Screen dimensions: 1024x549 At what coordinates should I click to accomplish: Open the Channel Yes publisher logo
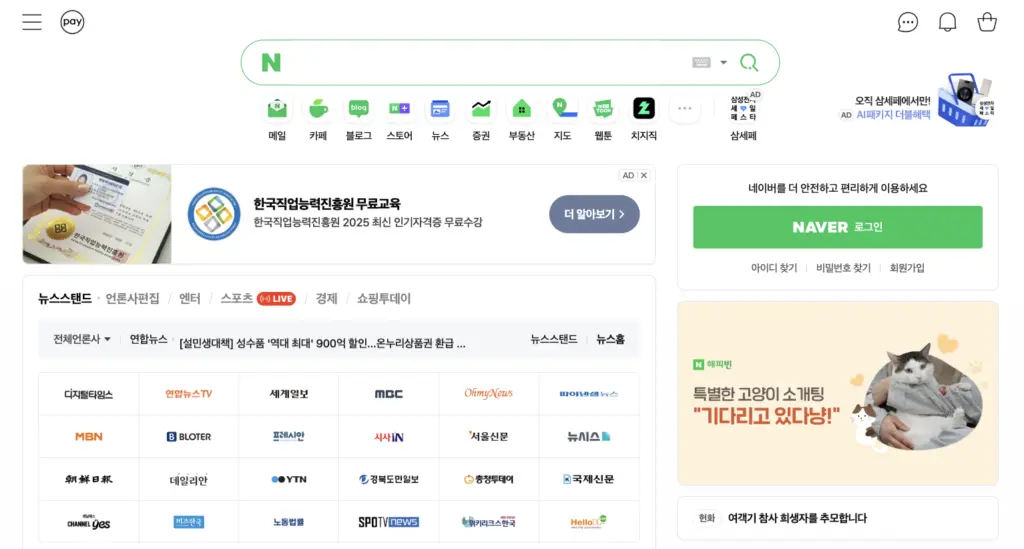(89, 522)
